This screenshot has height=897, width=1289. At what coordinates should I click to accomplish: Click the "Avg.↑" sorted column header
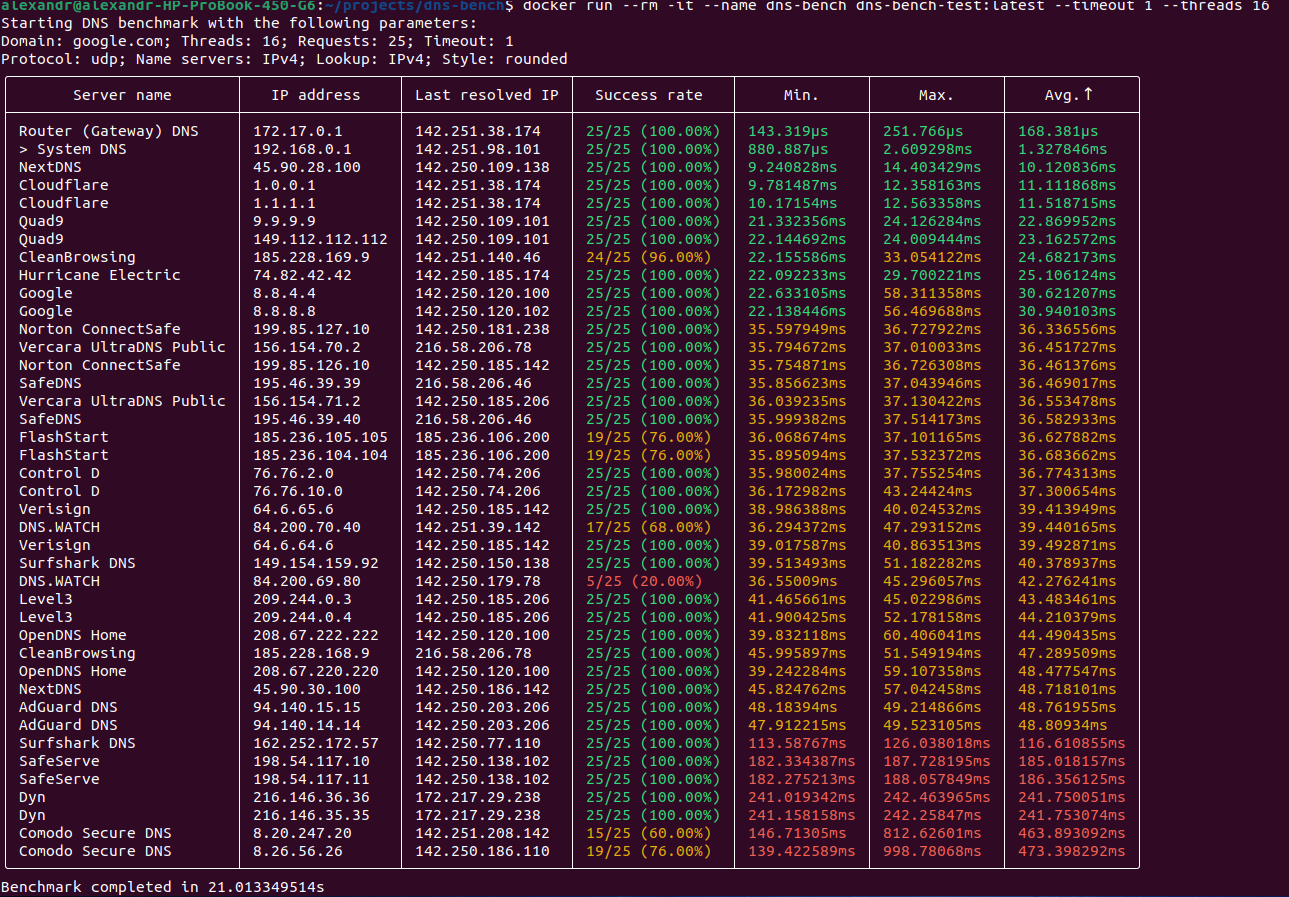tap(1068, 95)
